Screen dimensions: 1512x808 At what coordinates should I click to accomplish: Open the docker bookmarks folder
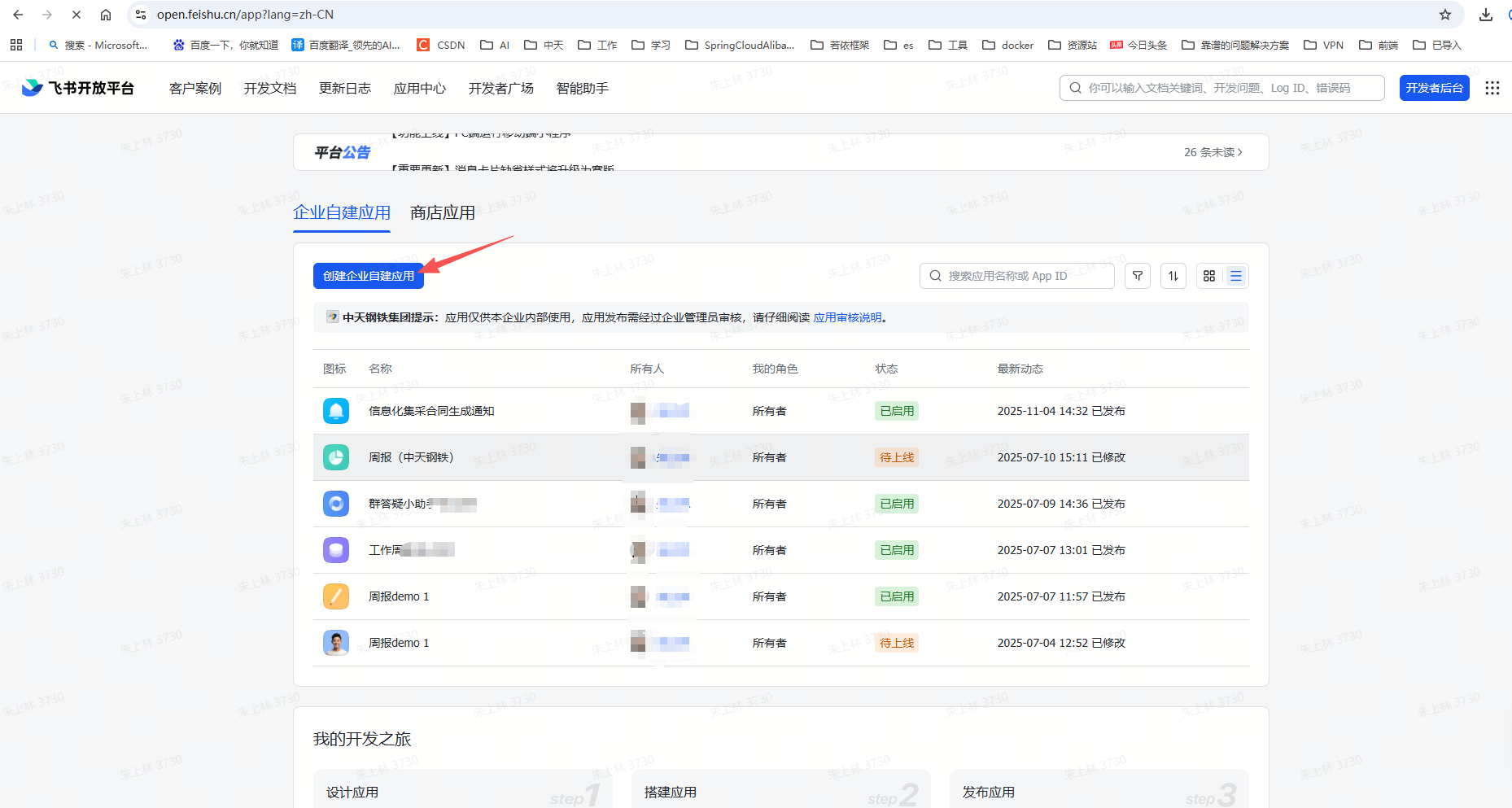(1007, 45)
